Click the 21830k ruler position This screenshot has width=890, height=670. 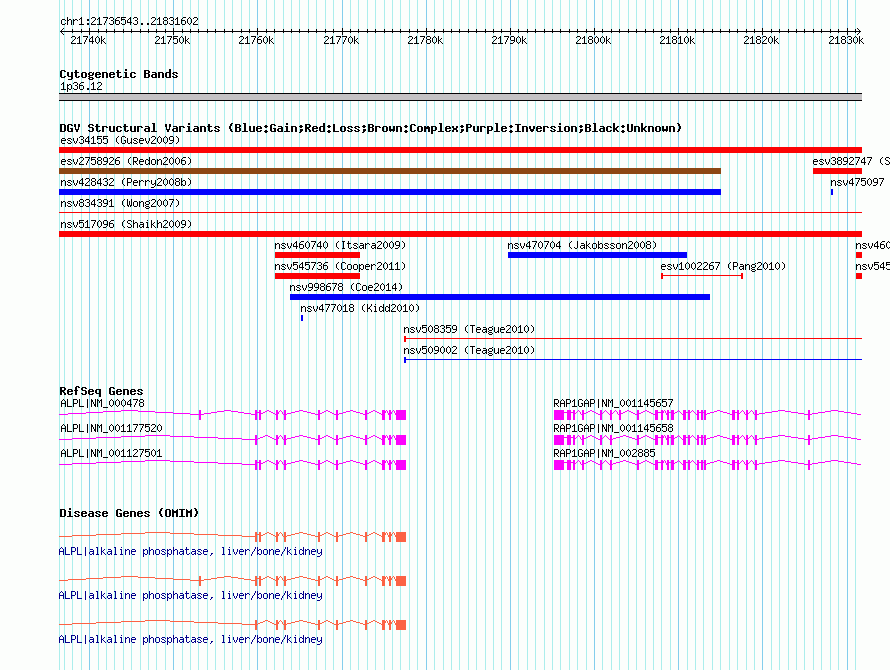(846, 40)
